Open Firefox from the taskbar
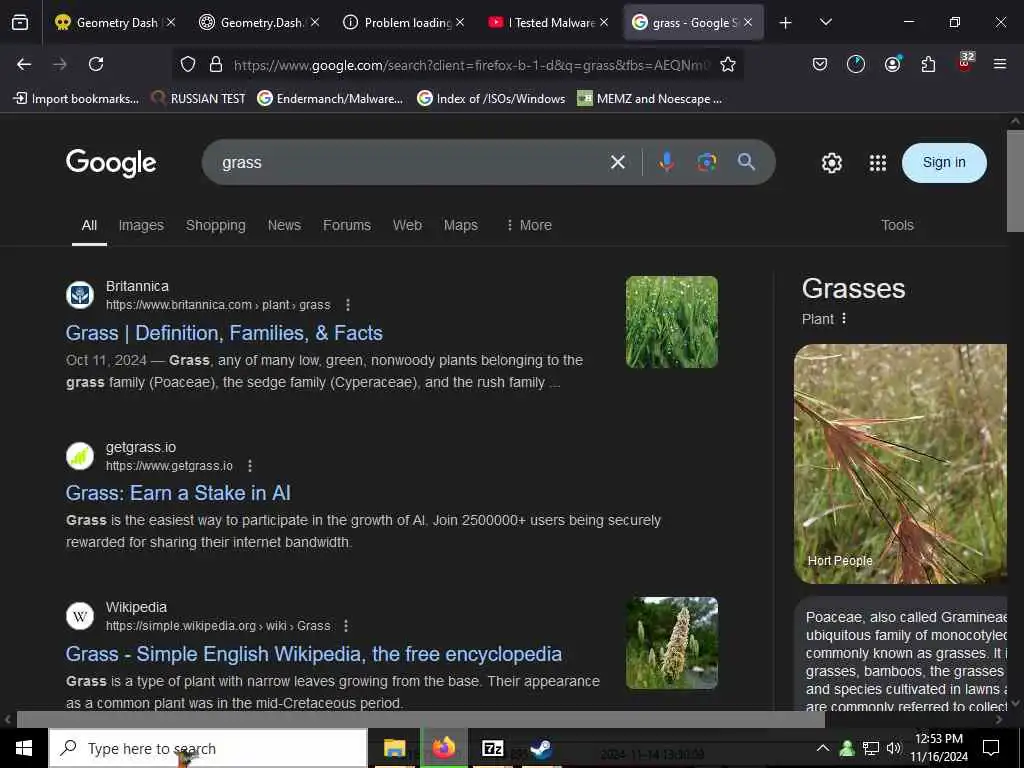 (x=443, y=748)
